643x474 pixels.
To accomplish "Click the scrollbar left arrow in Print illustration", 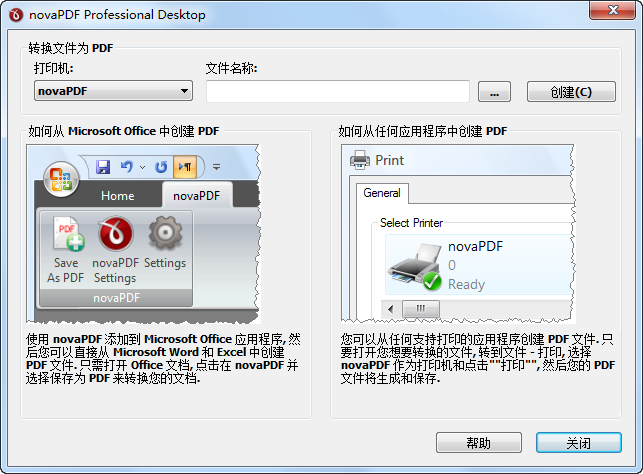I will (x=390, y=309).
